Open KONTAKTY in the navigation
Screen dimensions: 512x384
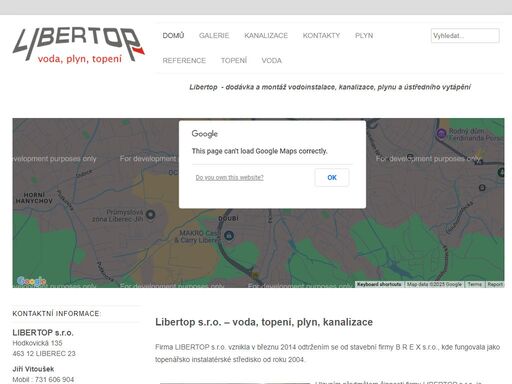pyautogui.click(x=321, y=35)
